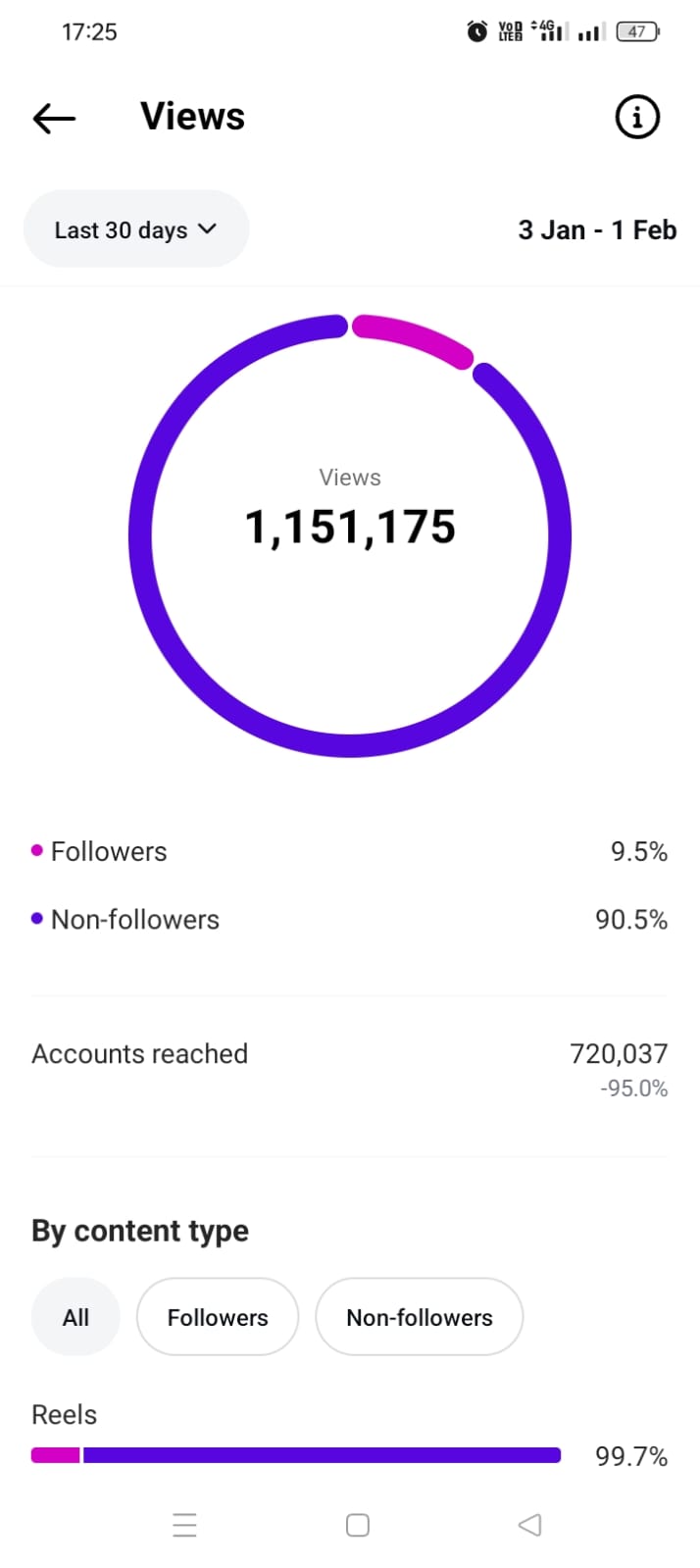Tap the Accounts reached row

349,1054
